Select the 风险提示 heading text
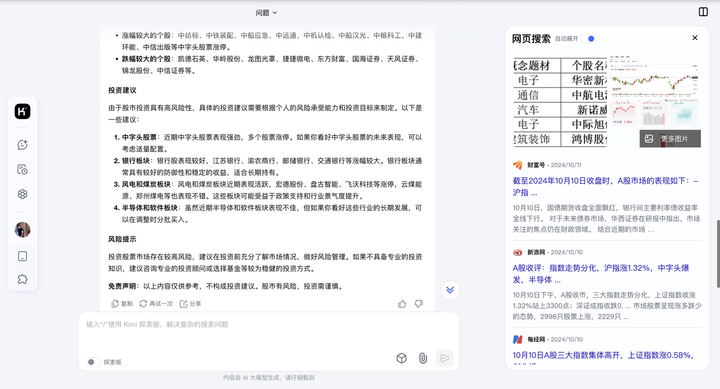720x389 pixels. [122, 239]
